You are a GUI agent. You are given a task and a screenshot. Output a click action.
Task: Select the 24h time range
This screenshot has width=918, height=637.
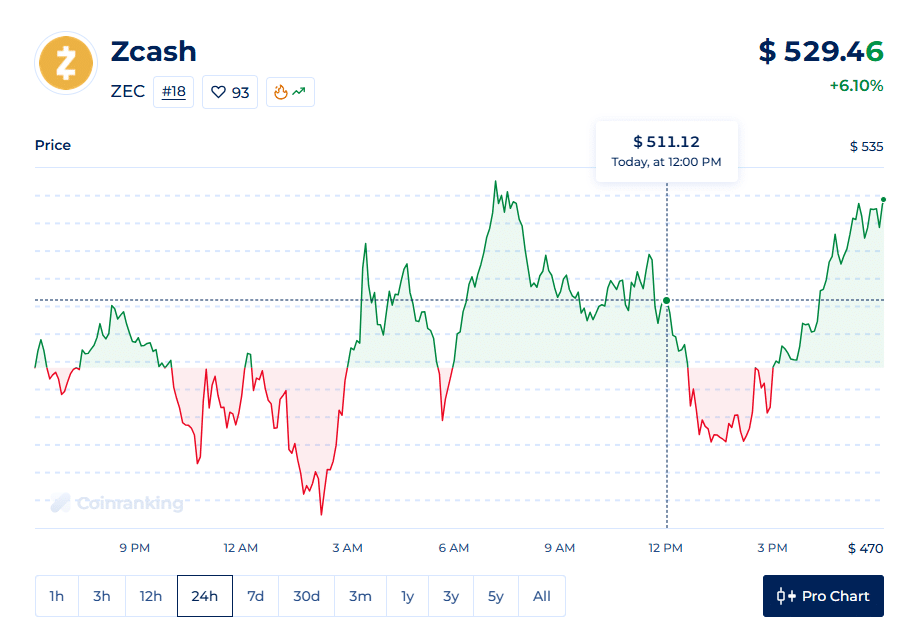pos(204,596)
